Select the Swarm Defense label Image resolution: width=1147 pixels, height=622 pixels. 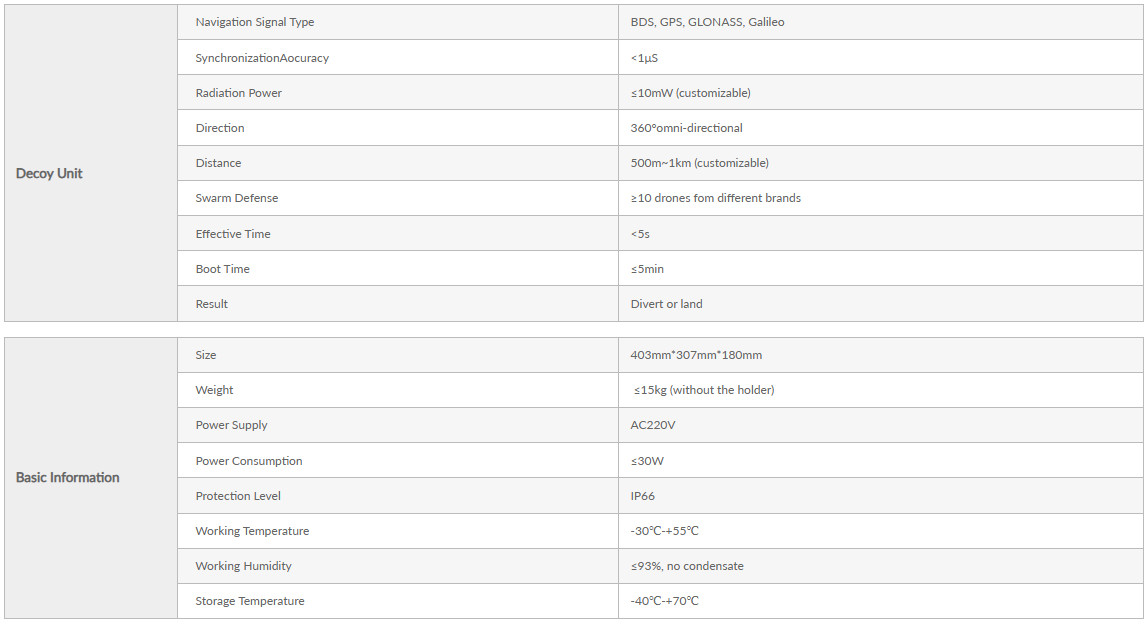pos(236,198)
